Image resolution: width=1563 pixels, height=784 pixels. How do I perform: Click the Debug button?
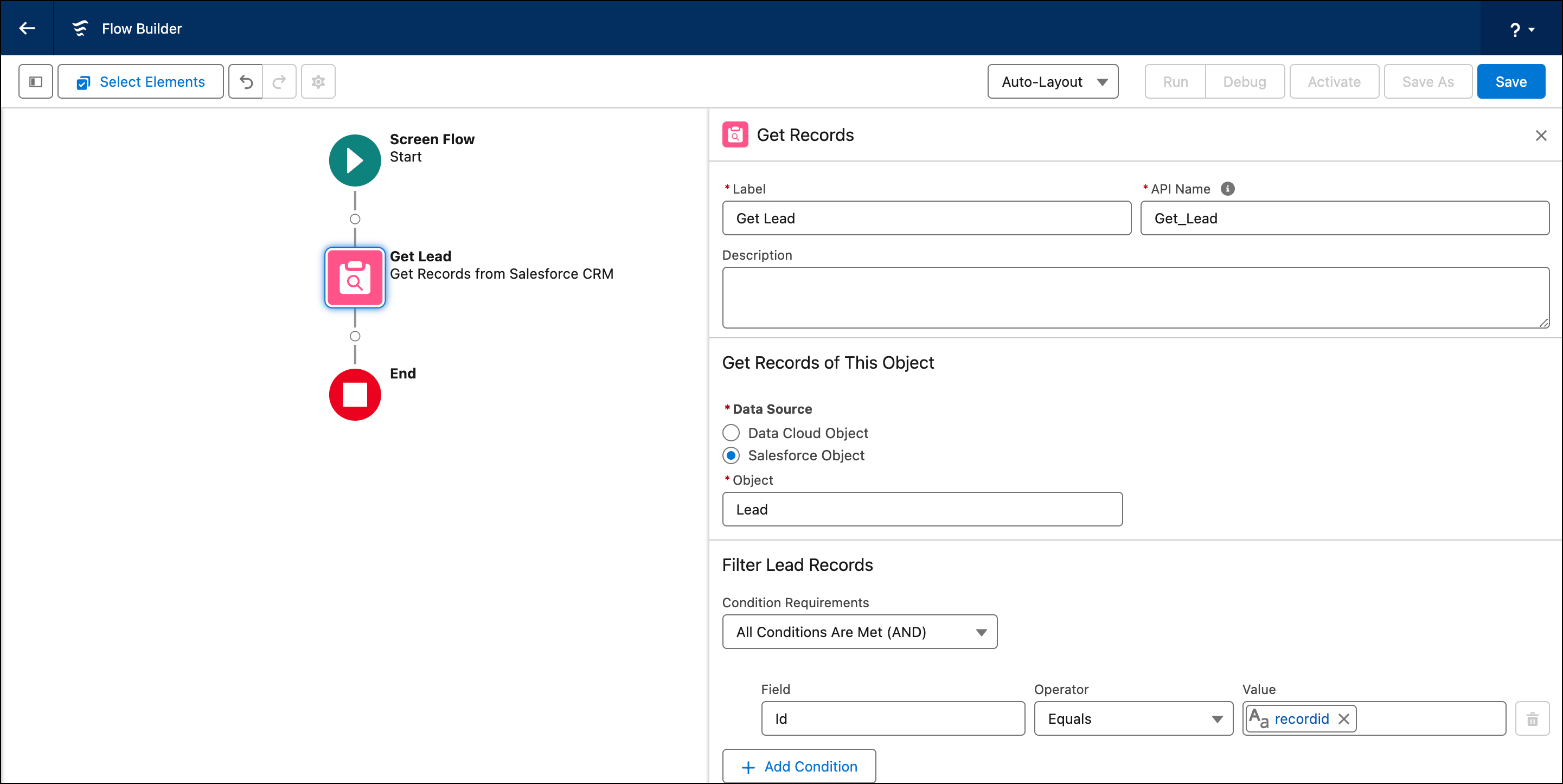(x=1245, y=81)
